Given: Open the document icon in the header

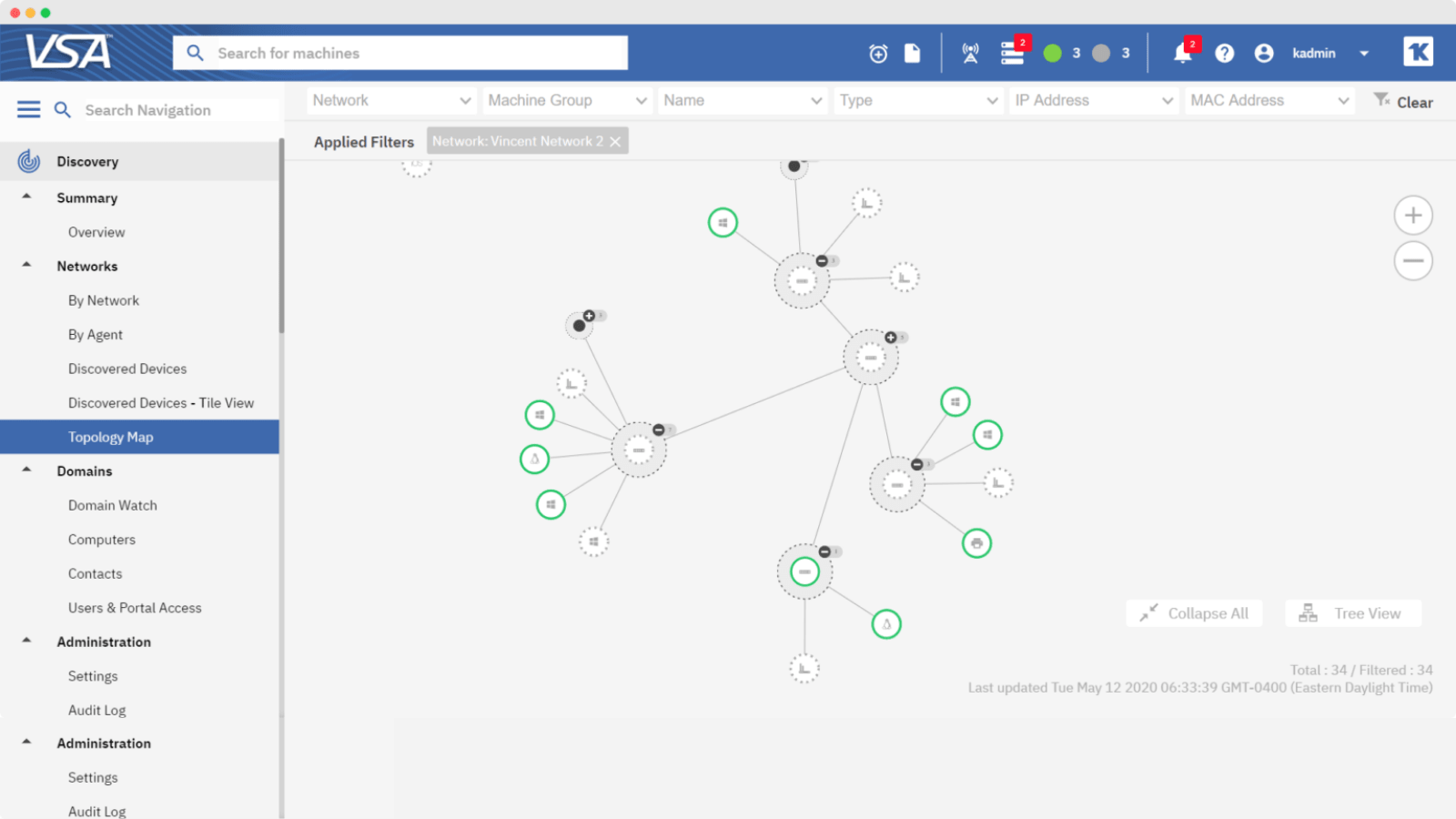Looking at the screenshot, I should tap(912, 53).
